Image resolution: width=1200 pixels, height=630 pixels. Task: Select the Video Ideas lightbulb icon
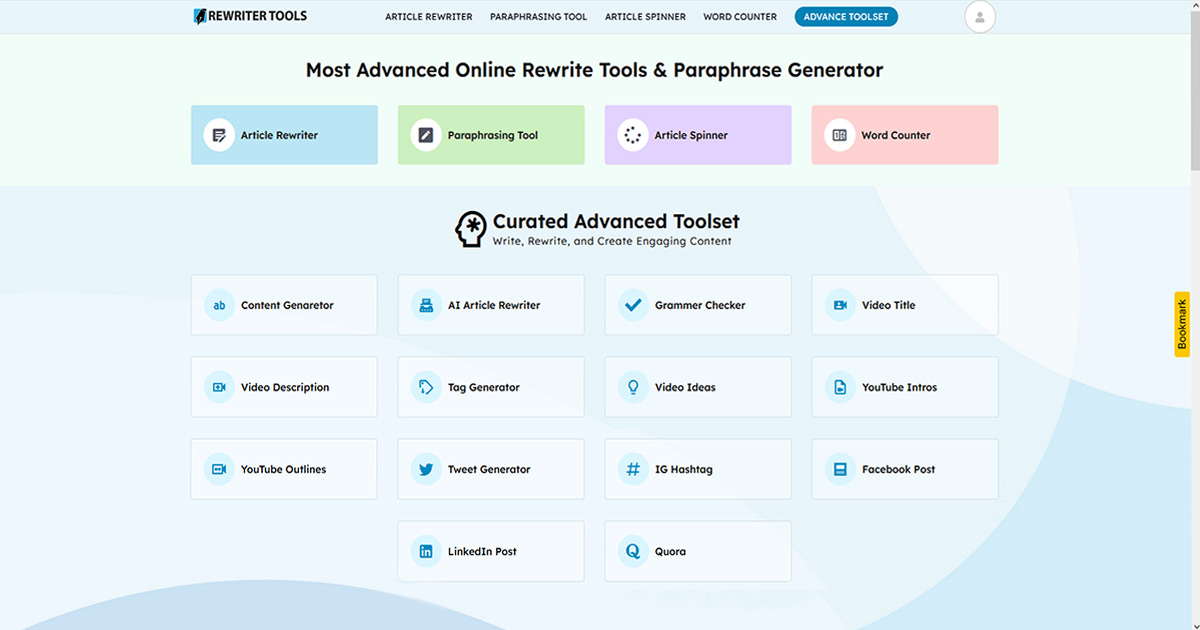coord(632,387)
